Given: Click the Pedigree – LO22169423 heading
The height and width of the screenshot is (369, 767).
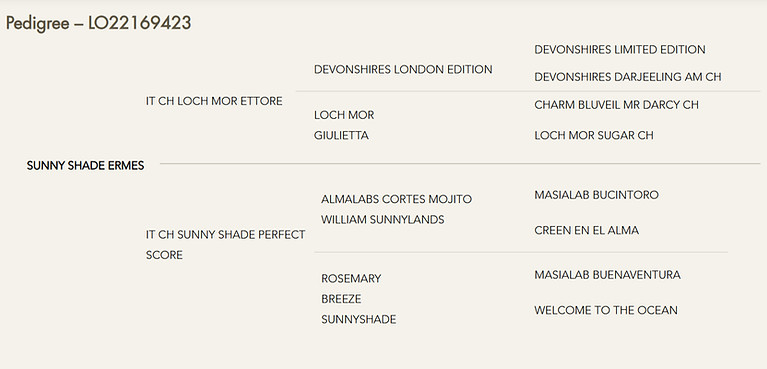Looking at the screenshot, I should pyautogui.click(x=98, y=23).
